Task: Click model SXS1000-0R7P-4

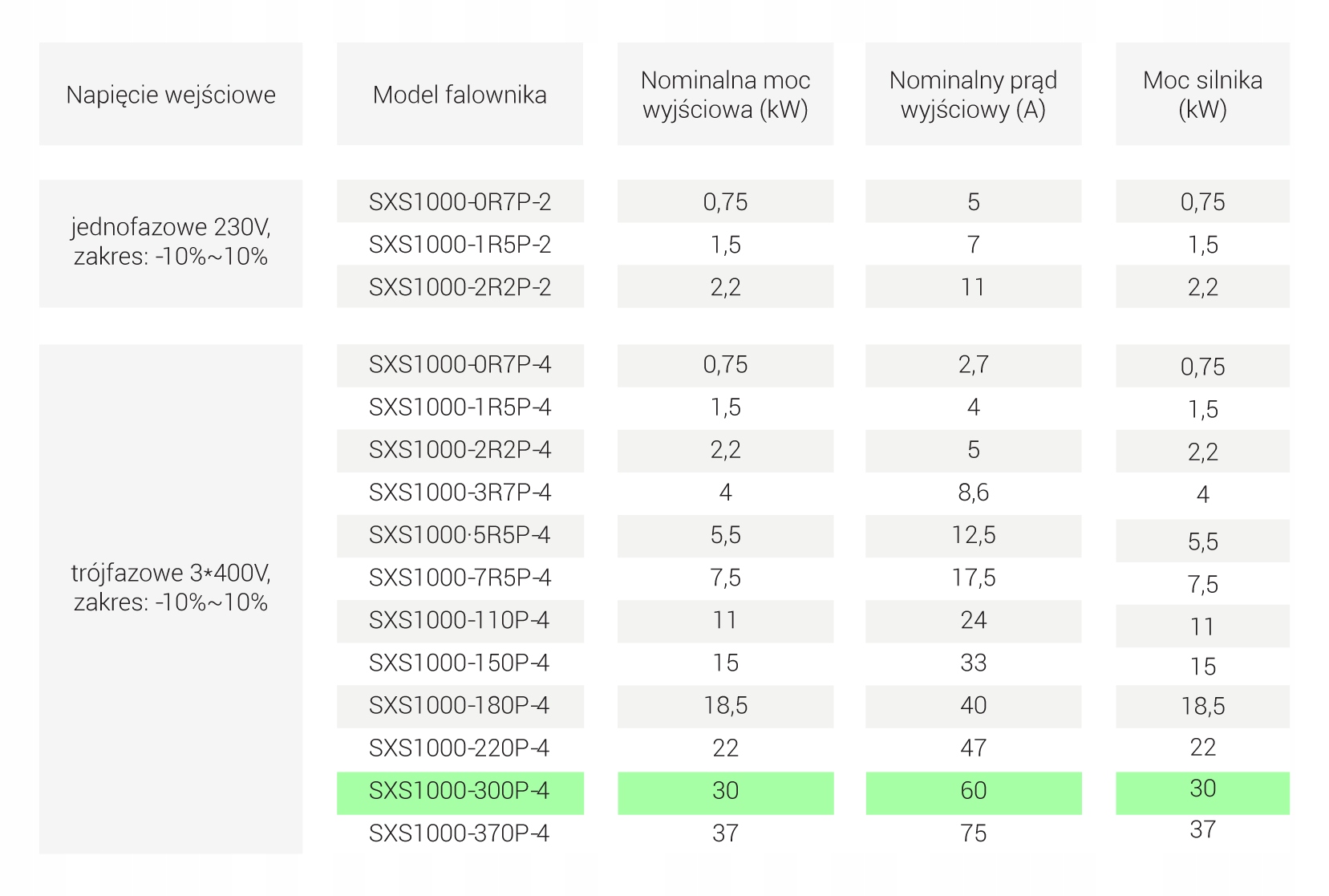Action: [x=460, y=365]
